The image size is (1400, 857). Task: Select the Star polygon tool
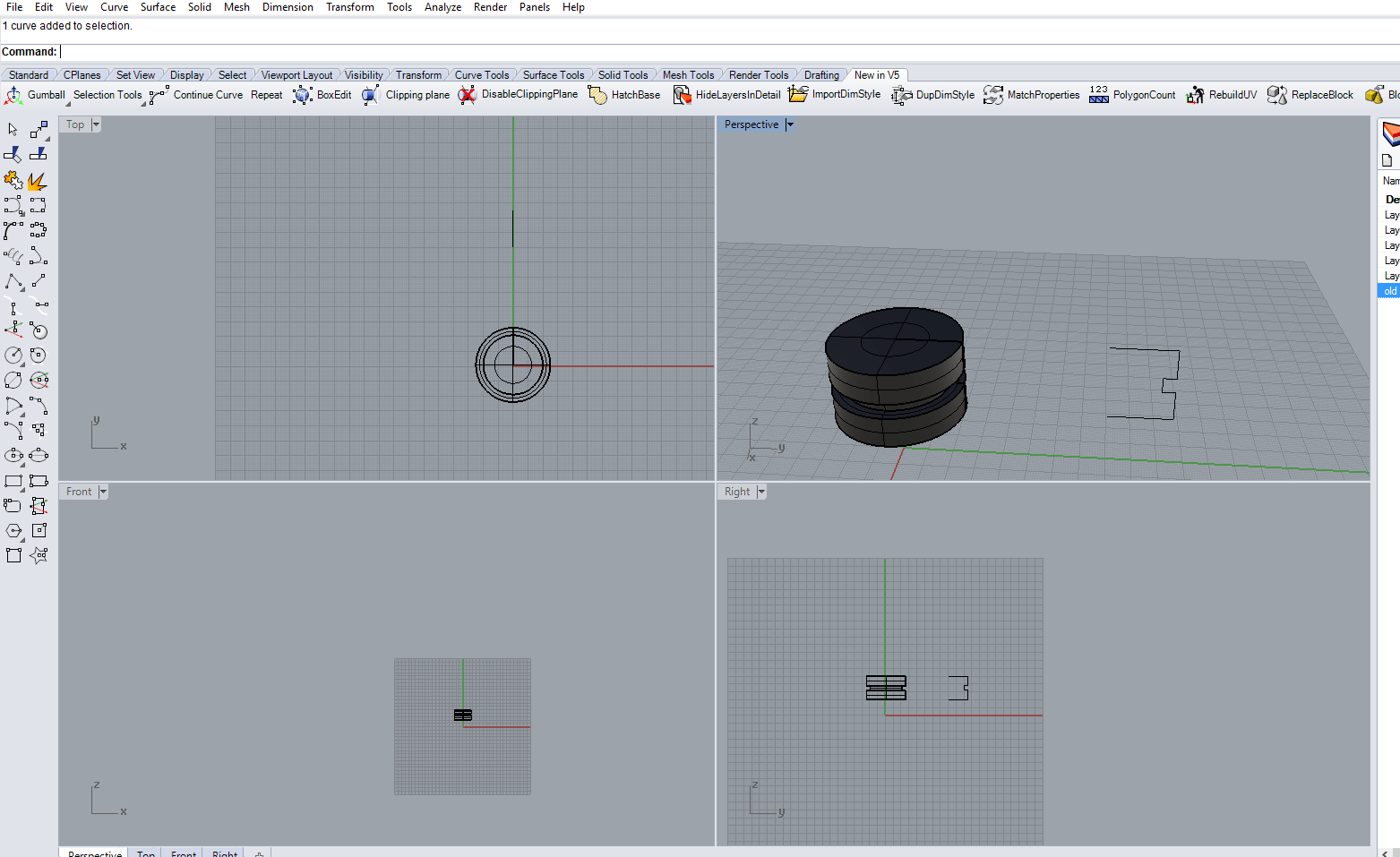tap(38, 555)
